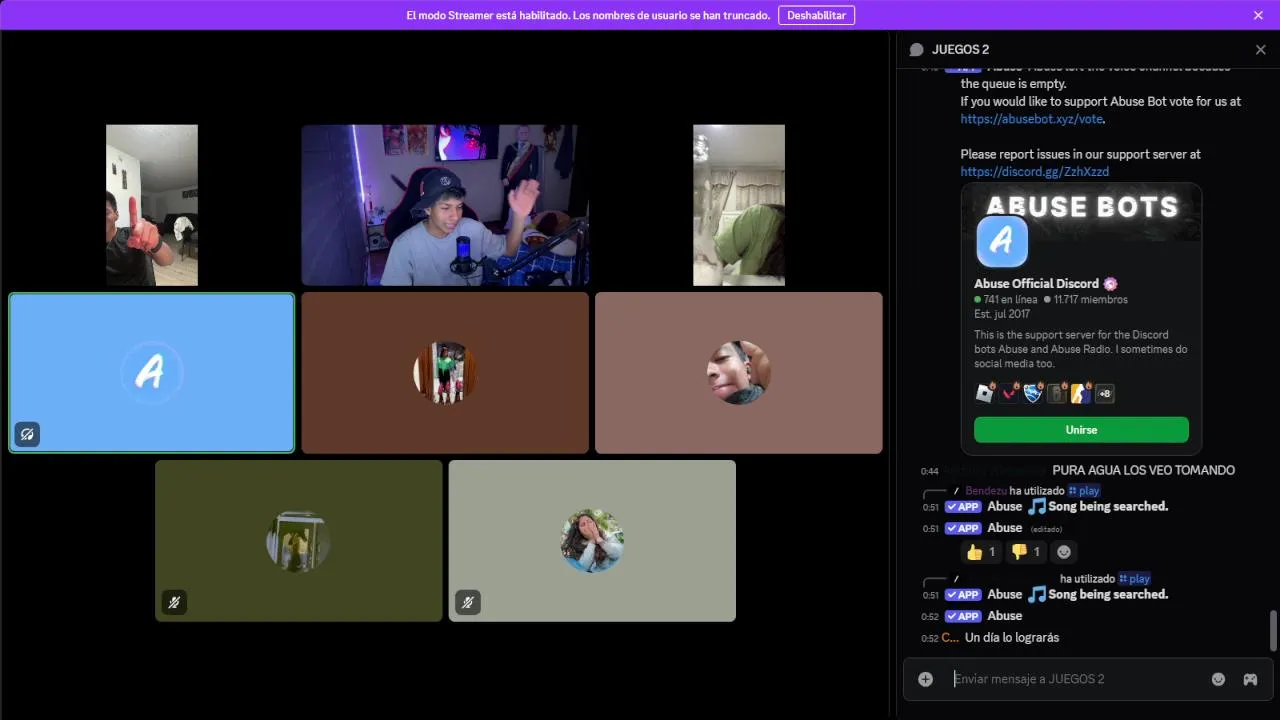The width and height of the screenshot is (1280, 720).
Task: Open the abusebot.xyz/vote link
Action: click(x=1032, y=119)
